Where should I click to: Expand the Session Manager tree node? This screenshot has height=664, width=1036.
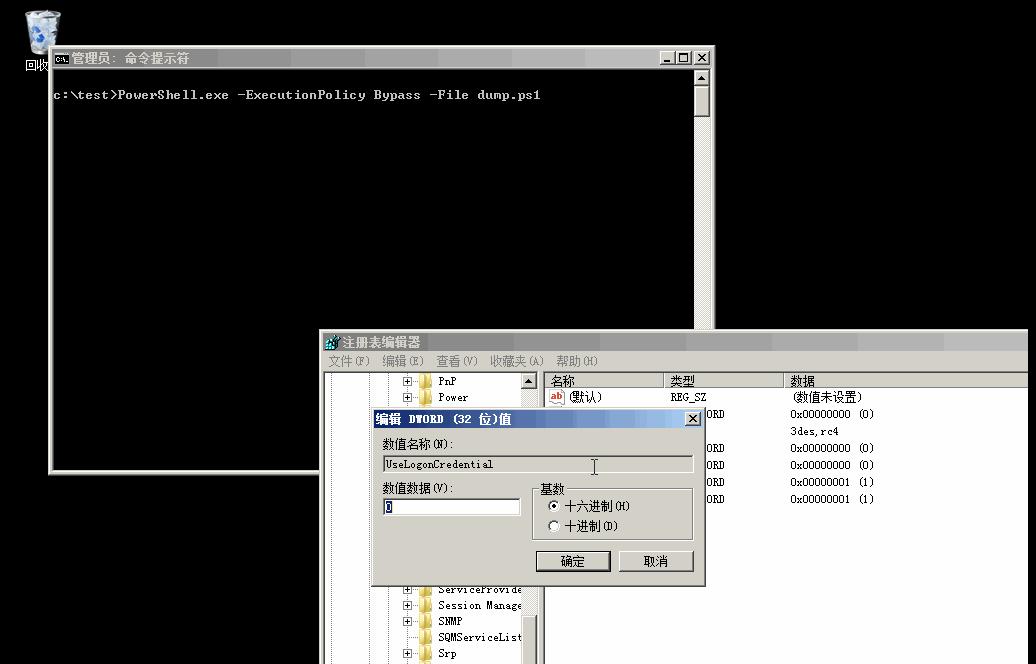[x=407, y=605]
